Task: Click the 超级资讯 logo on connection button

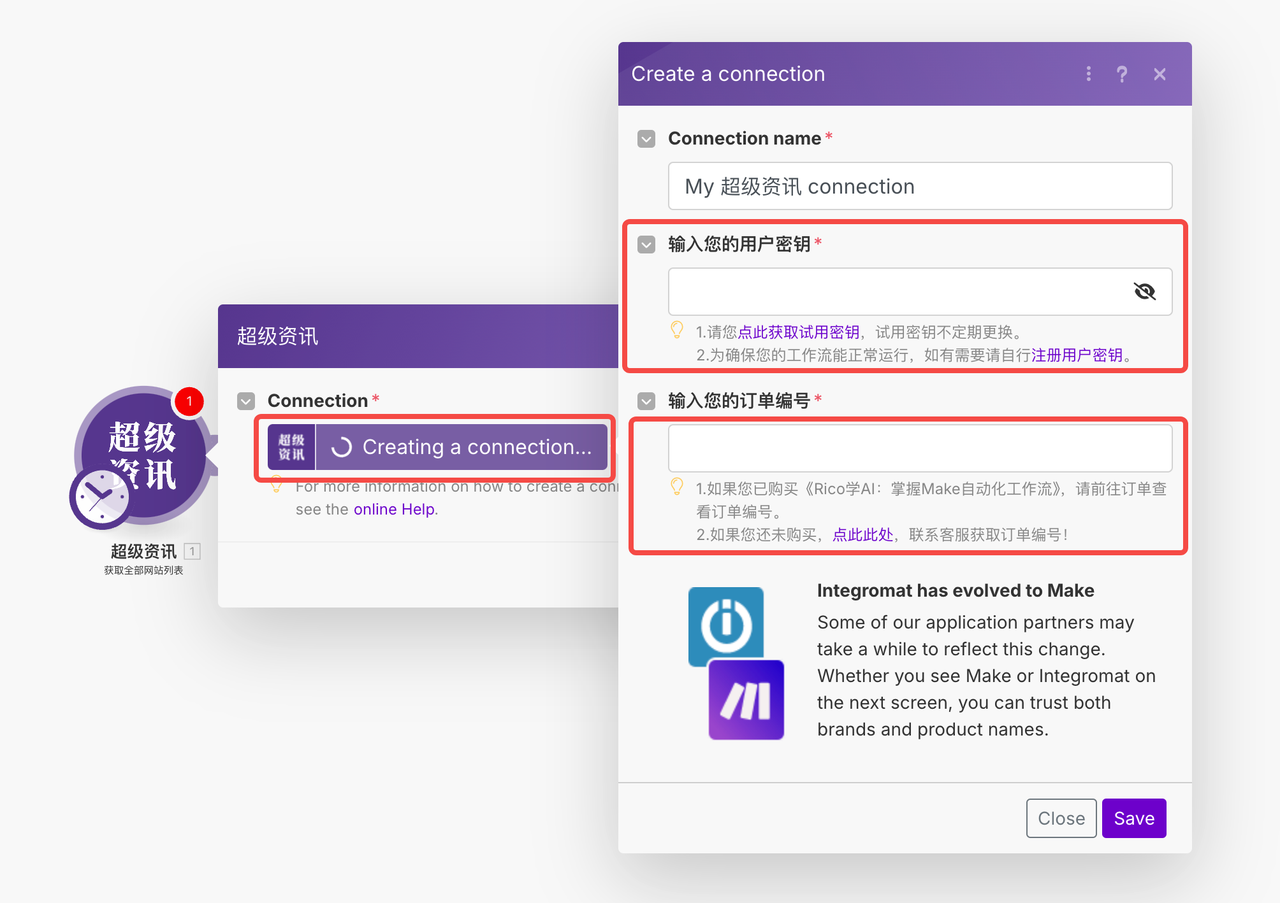Action: (291, 447)
